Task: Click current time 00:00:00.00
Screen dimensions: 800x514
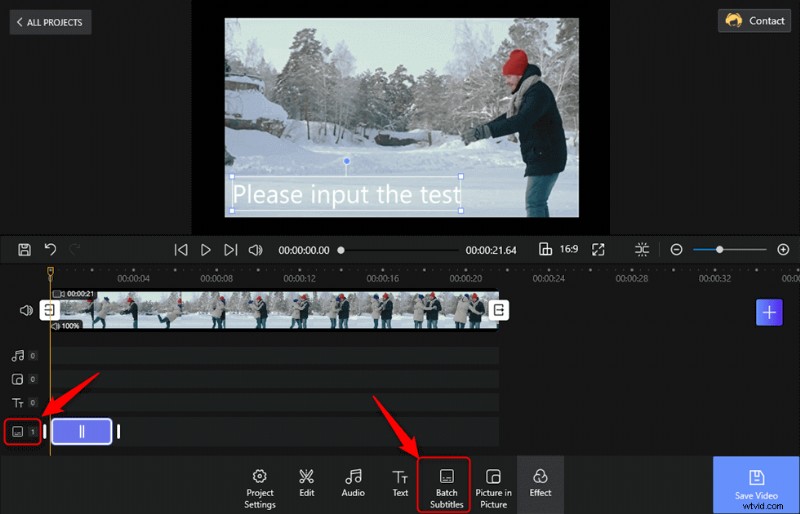Action: 304,250
